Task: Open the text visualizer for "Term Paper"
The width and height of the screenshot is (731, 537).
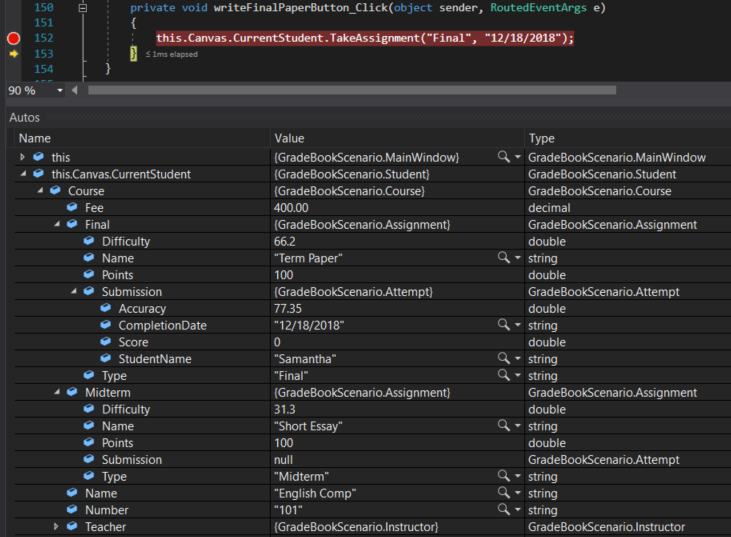Action: 503,257
